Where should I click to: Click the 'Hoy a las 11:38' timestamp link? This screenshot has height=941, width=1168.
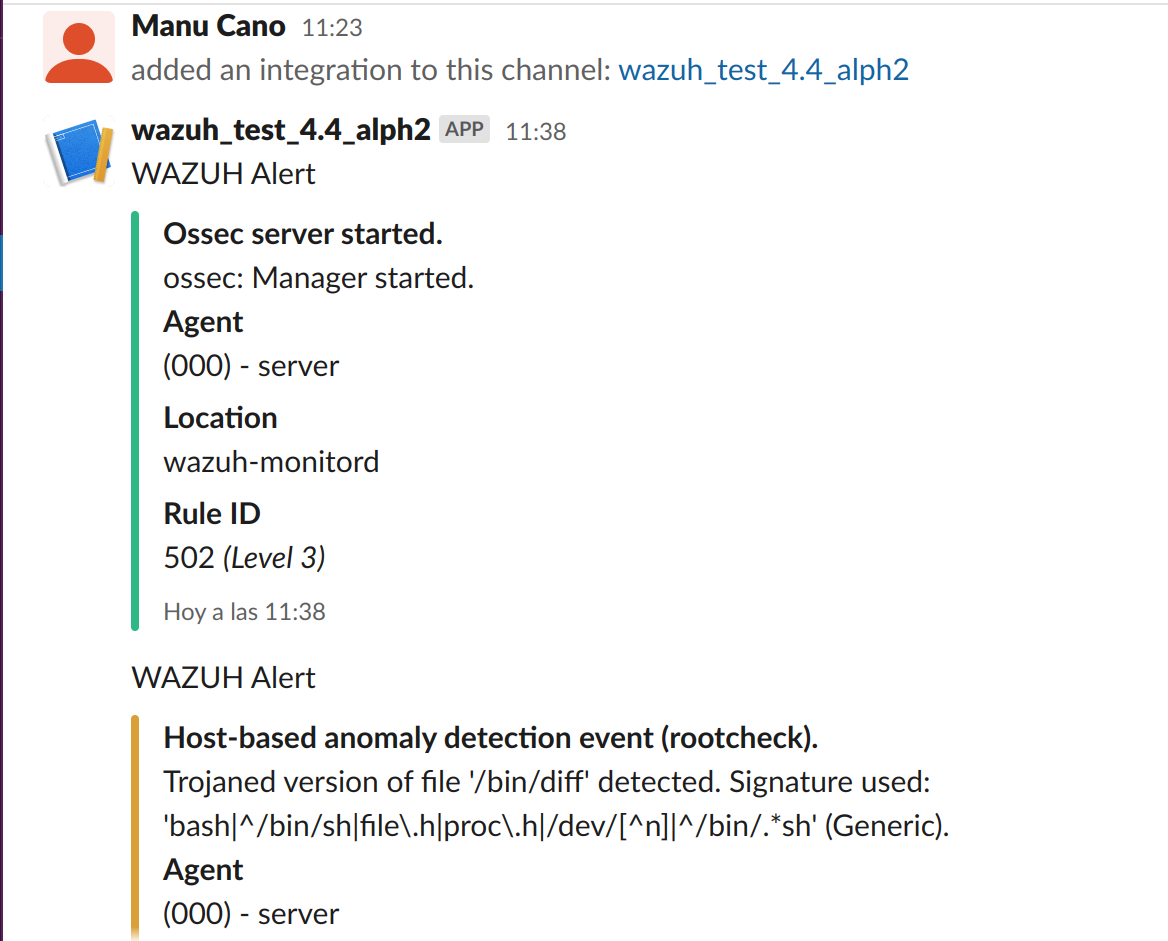click(x=243, y=611)
